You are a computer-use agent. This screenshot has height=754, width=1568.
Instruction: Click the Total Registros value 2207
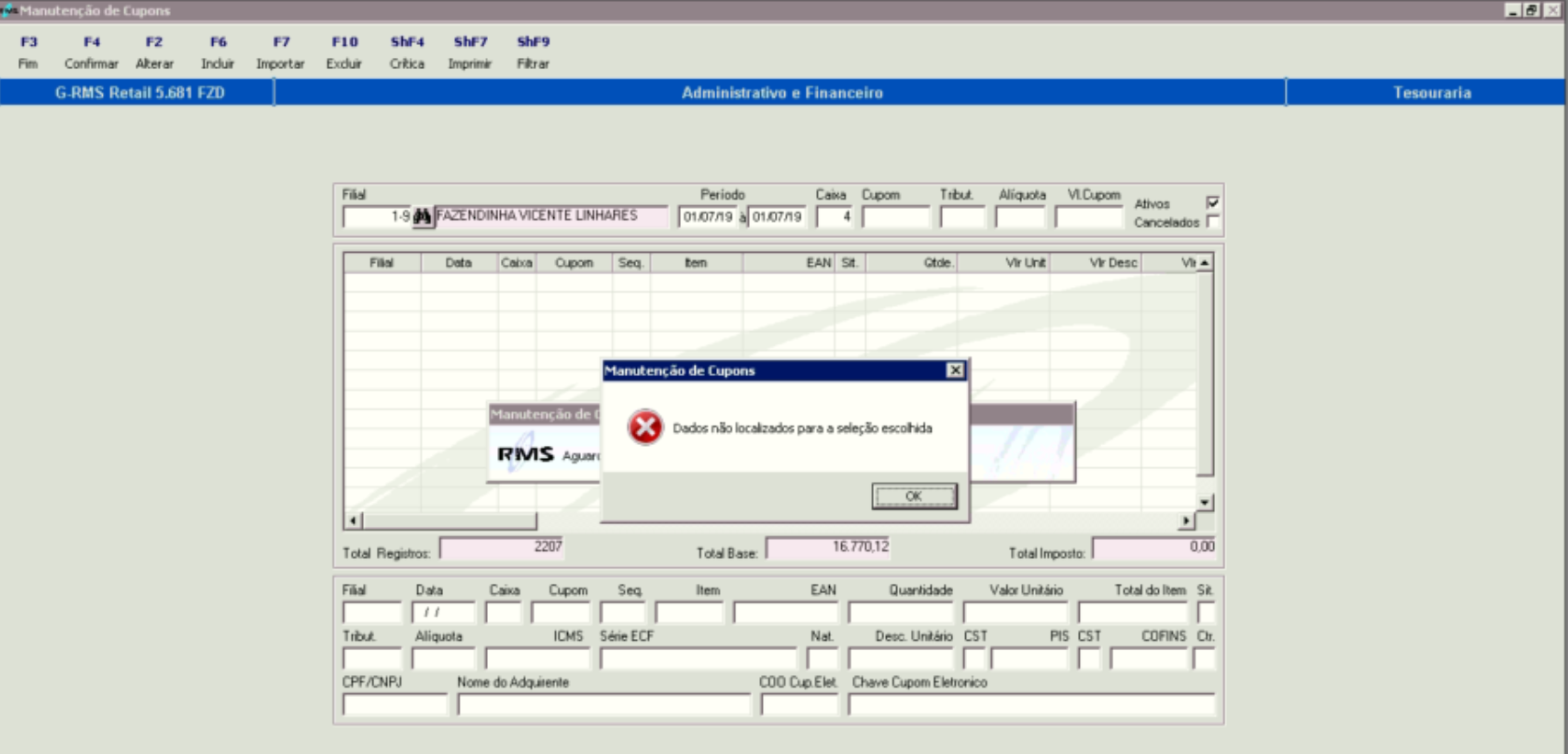coord(502,548)
